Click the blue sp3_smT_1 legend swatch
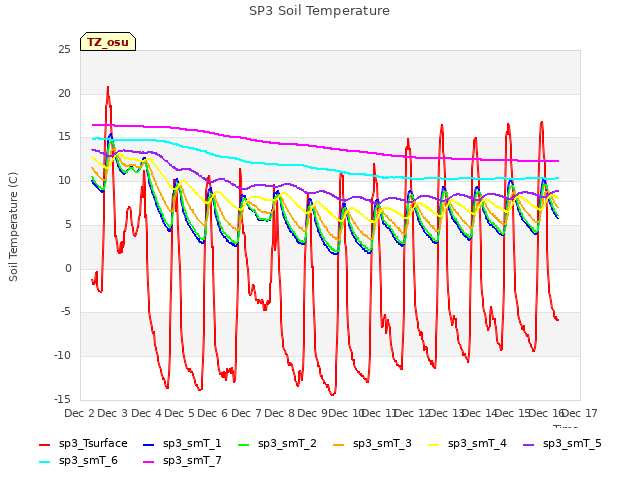Image resolution: width=640 pixels, height=480 pixels. point(149,444)
